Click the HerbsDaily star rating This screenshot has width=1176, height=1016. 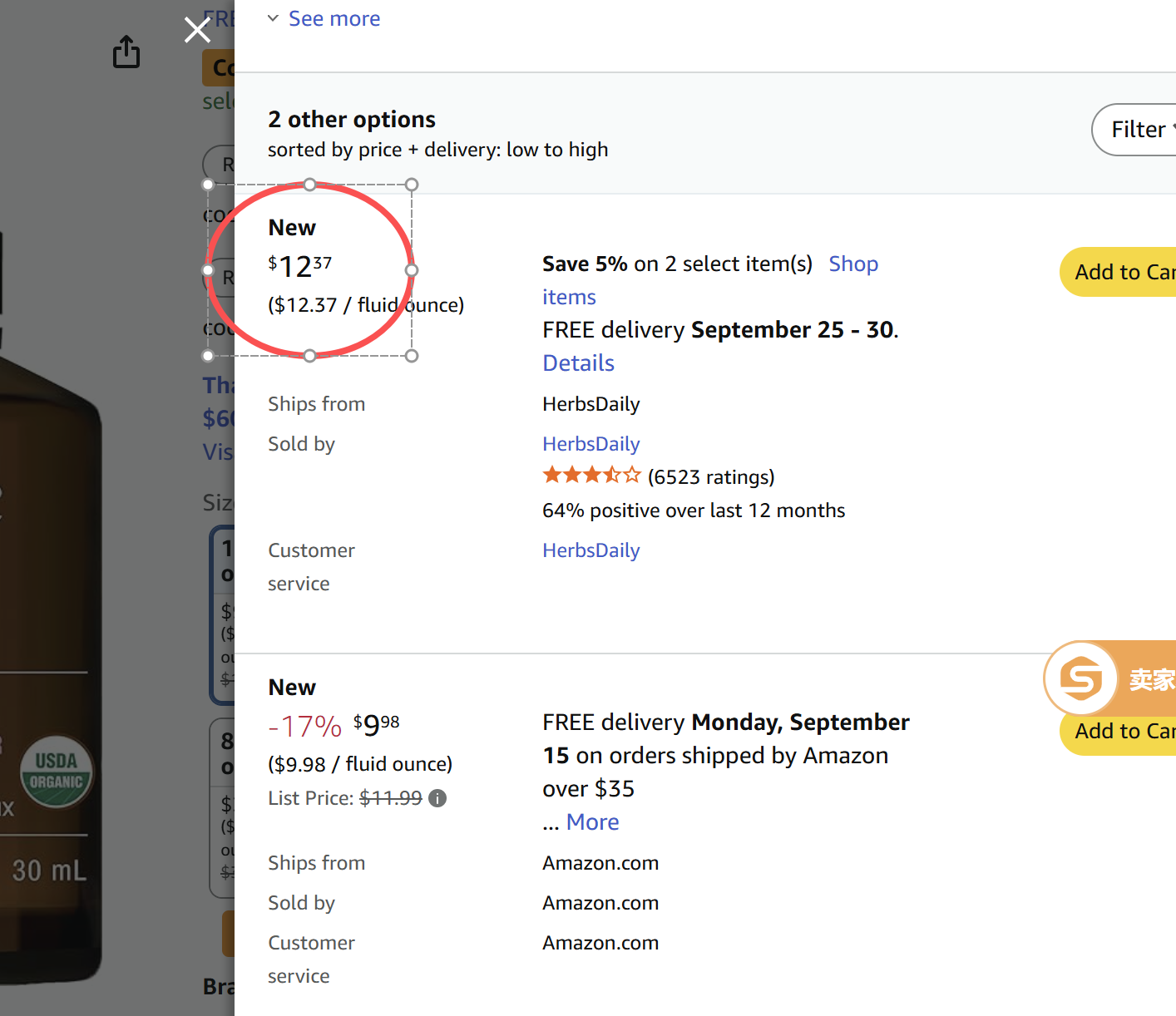pyautogui.click(x=591, y=476)
